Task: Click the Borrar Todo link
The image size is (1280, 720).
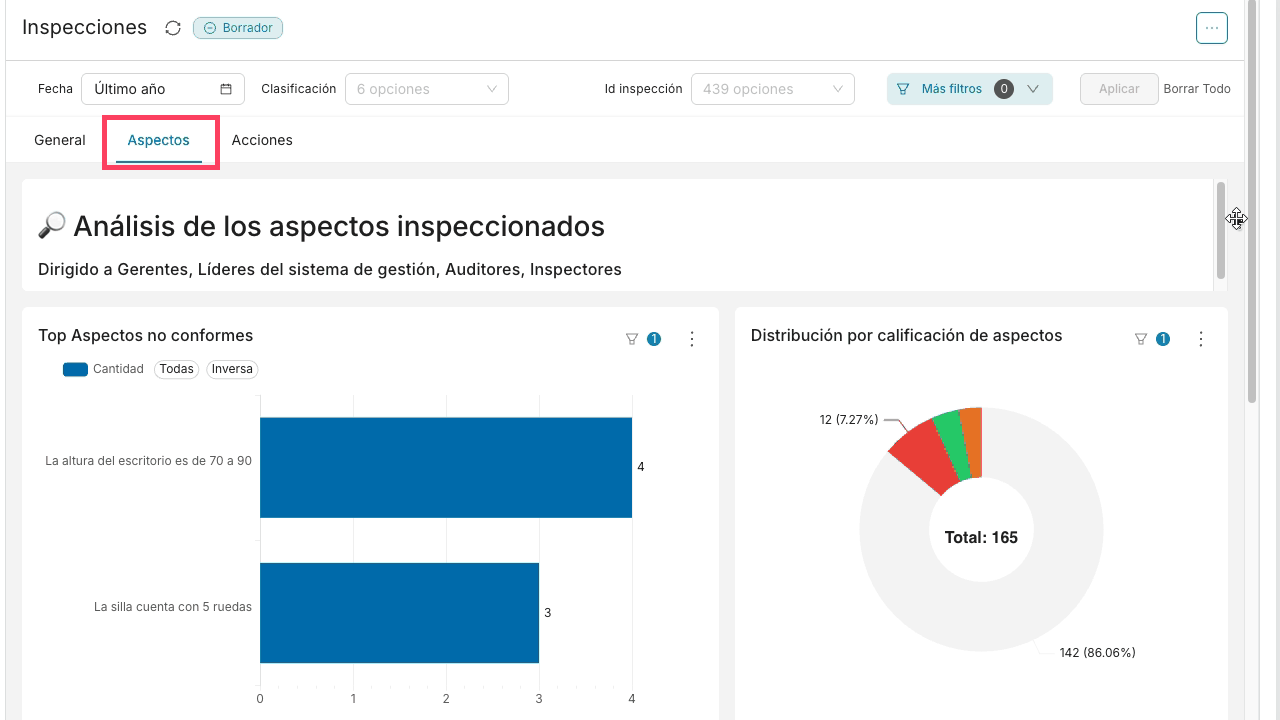Action: (x=1197, y=89)
